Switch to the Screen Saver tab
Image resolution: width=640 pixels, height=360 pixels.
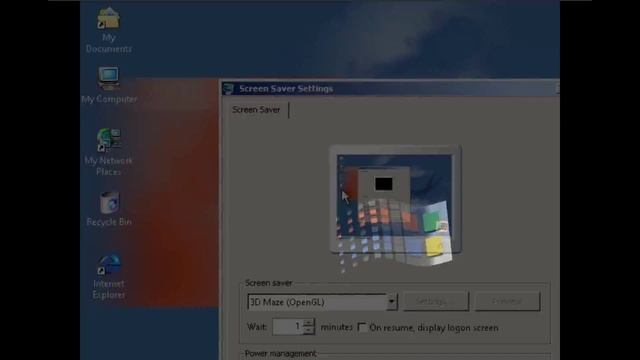(256, 110)
